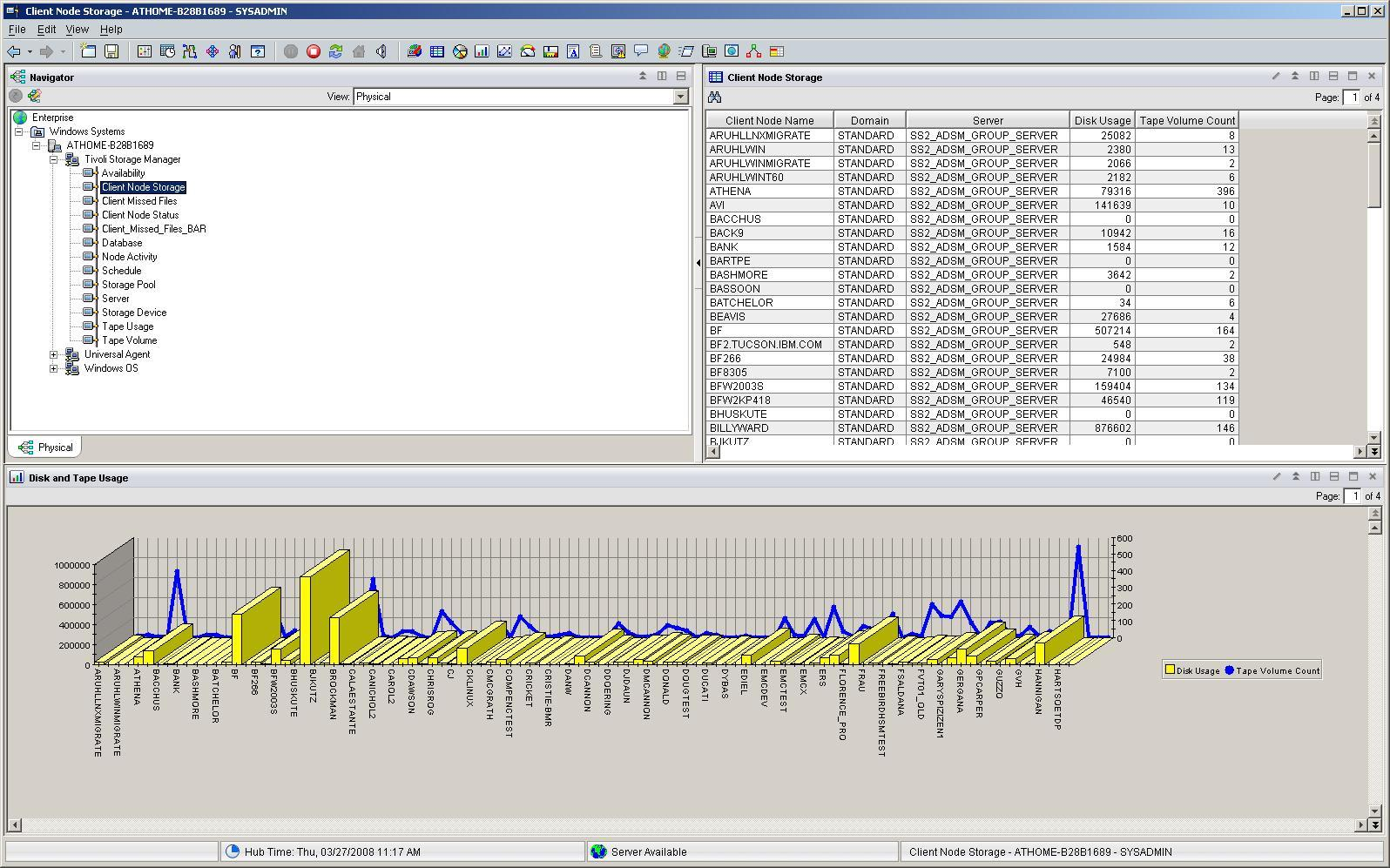Select the Table view toolbar icon
1390x868 pixels.
437,51
